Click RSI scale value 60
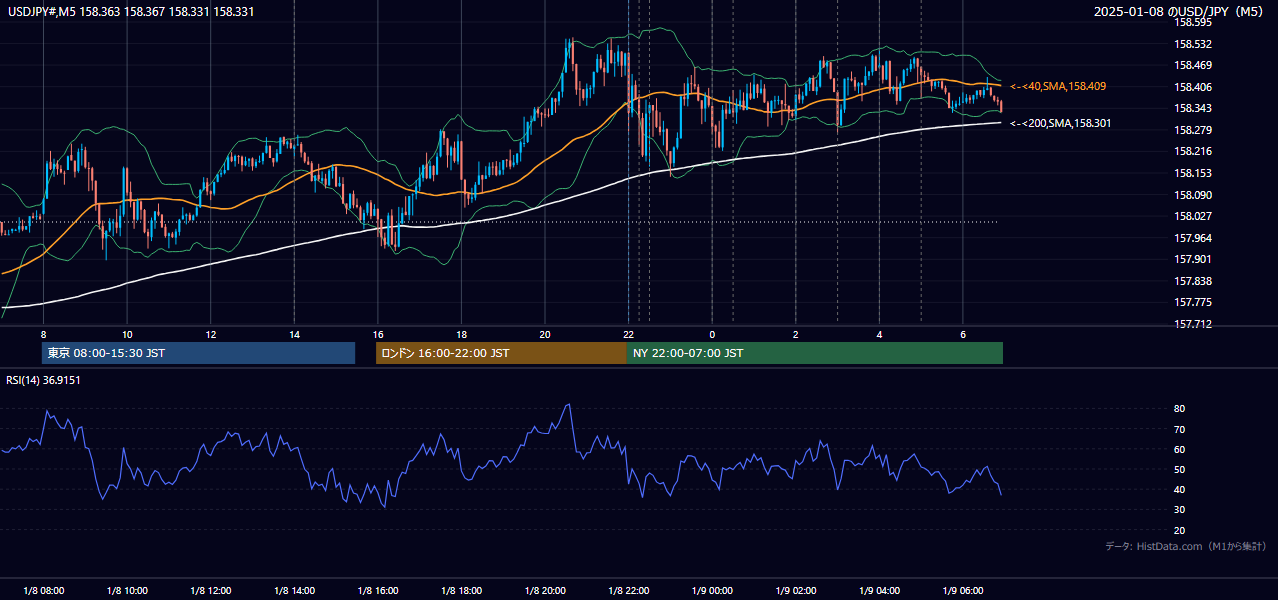The width and height of the screenshot is (1278, 600). [x=1179, y=449]
